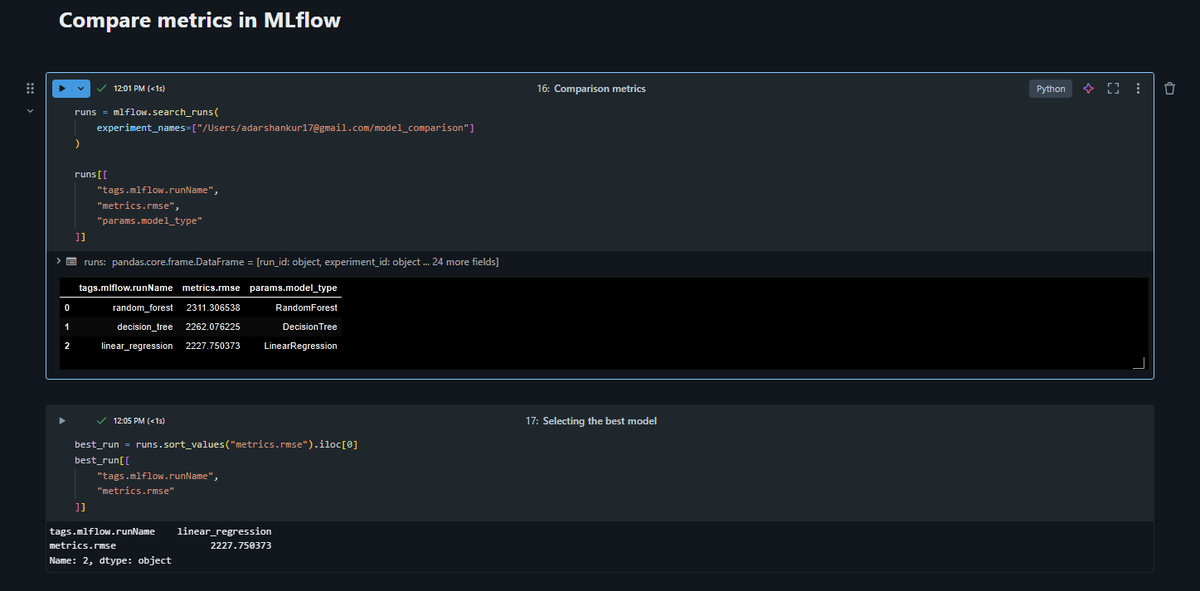Select the LinearRegression model type cell
1200x591 pixels.
click(300, 346)
